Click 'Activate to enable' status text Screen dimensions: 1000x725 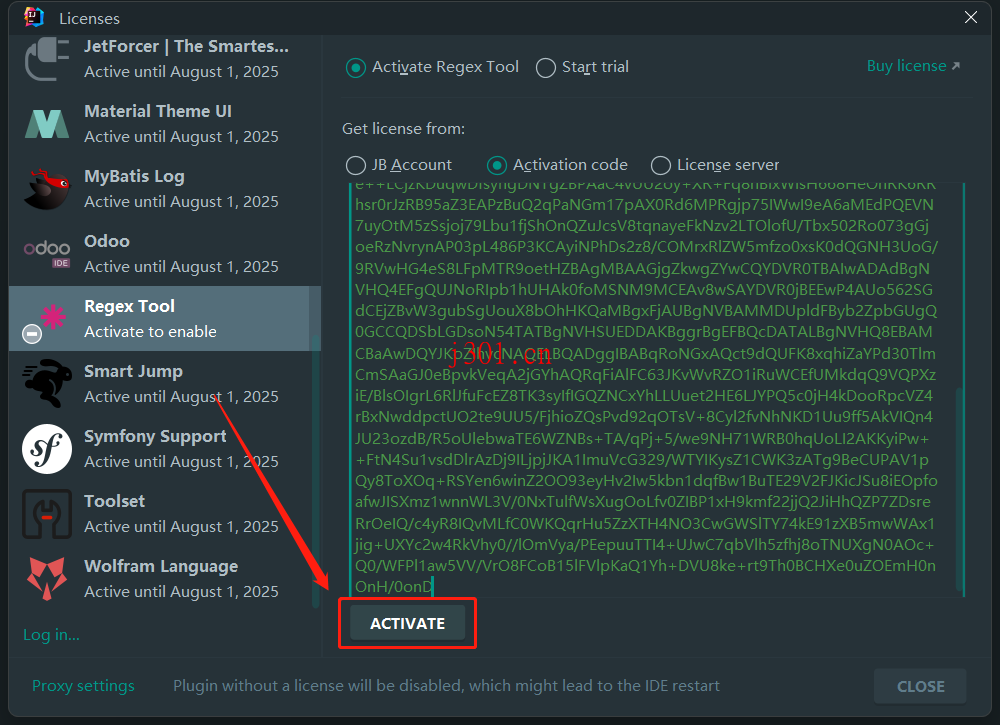pos(151,332)
